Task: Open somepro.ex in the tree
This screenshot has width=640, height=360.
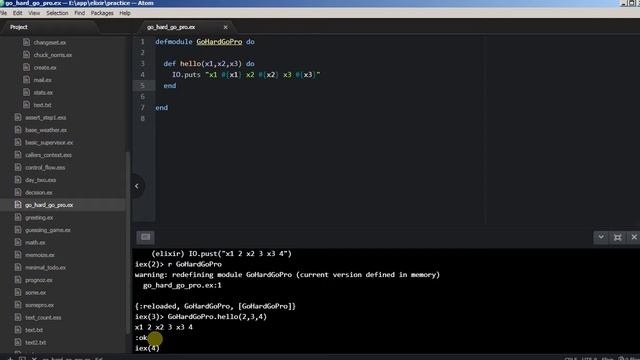Action: tap(40, 305)
